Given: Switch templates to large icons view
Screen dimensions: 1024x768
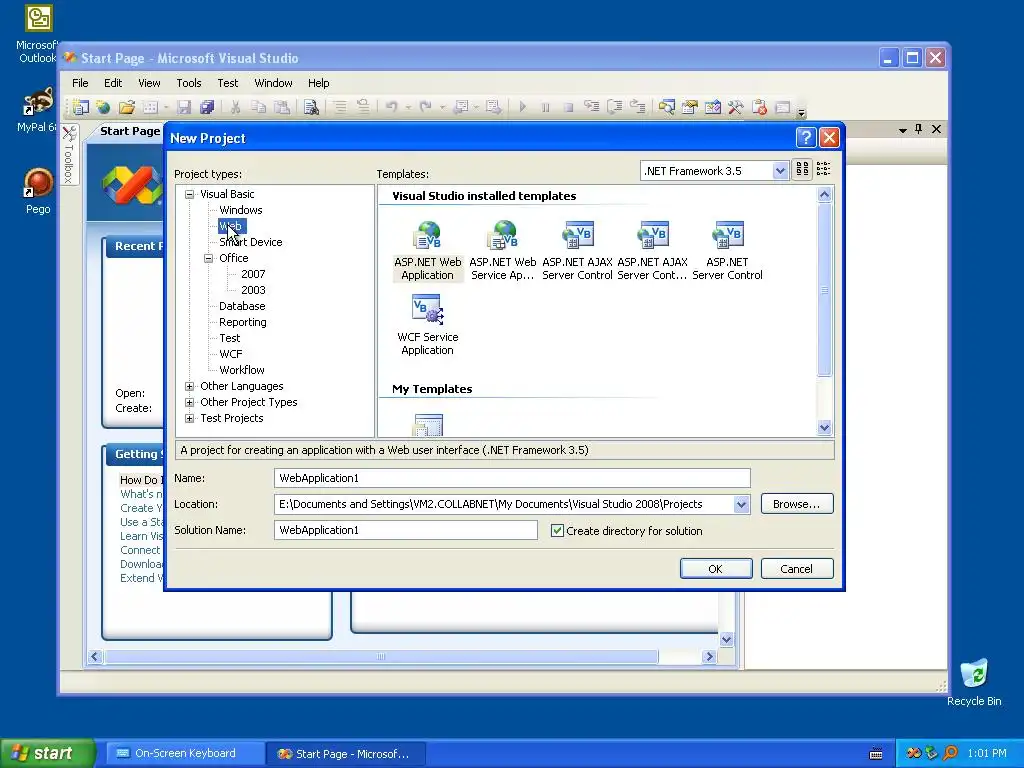Looking at the screenshot, I should click(802, 169).
